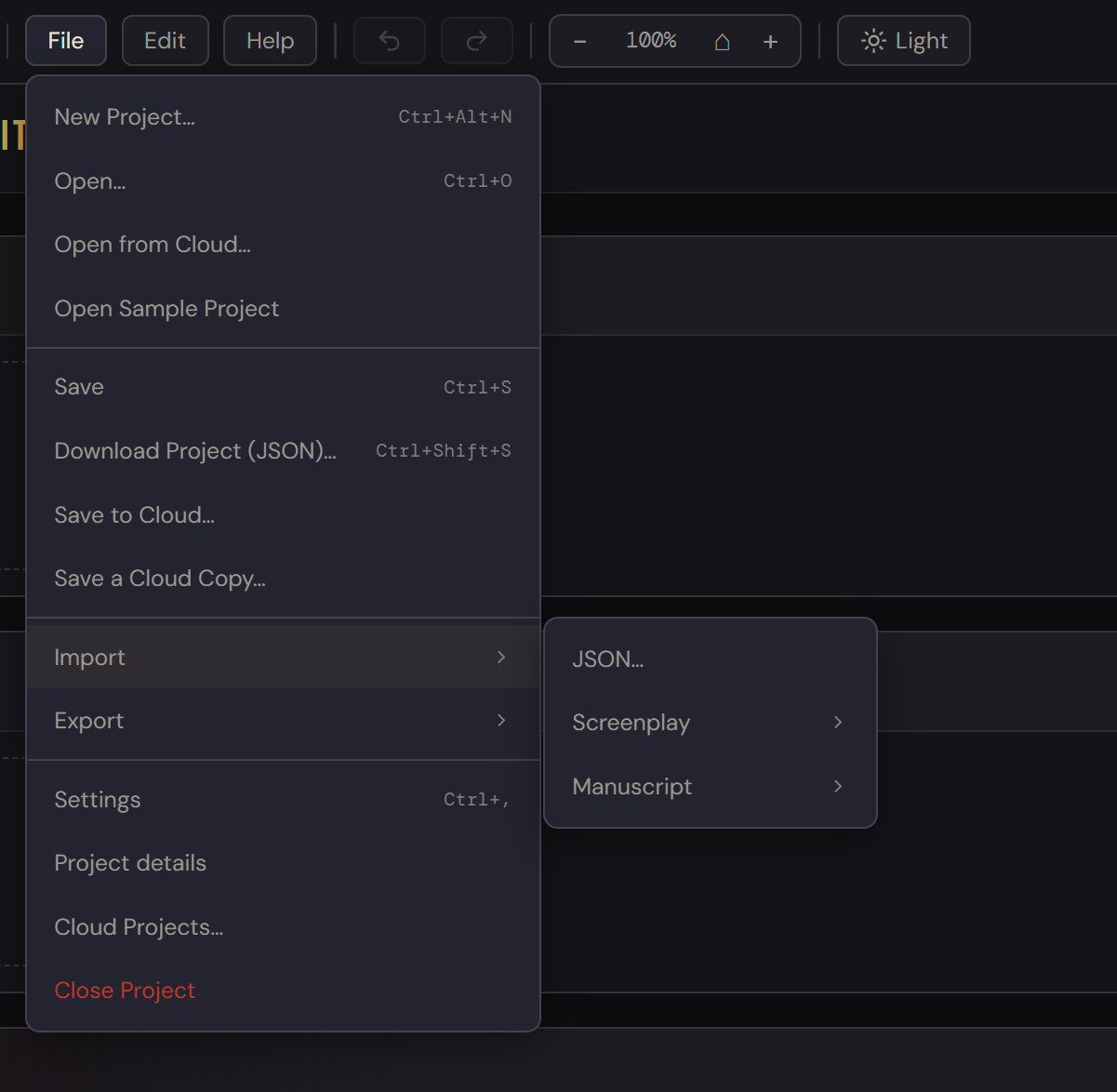Click the undo arrow icon
The width and height of the screenshot is (1117, 1092).
390,41
